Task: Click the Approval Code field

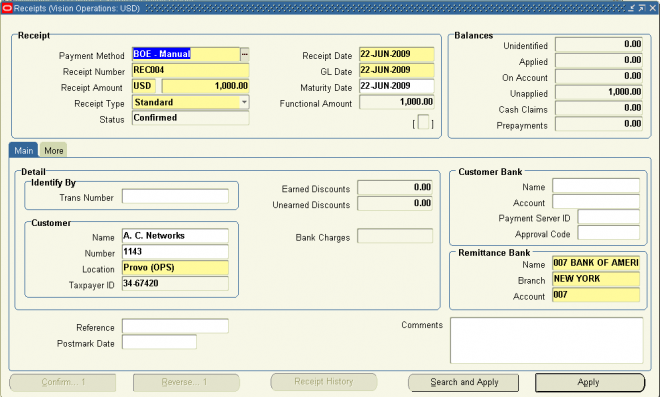Action: pos(609,233)
